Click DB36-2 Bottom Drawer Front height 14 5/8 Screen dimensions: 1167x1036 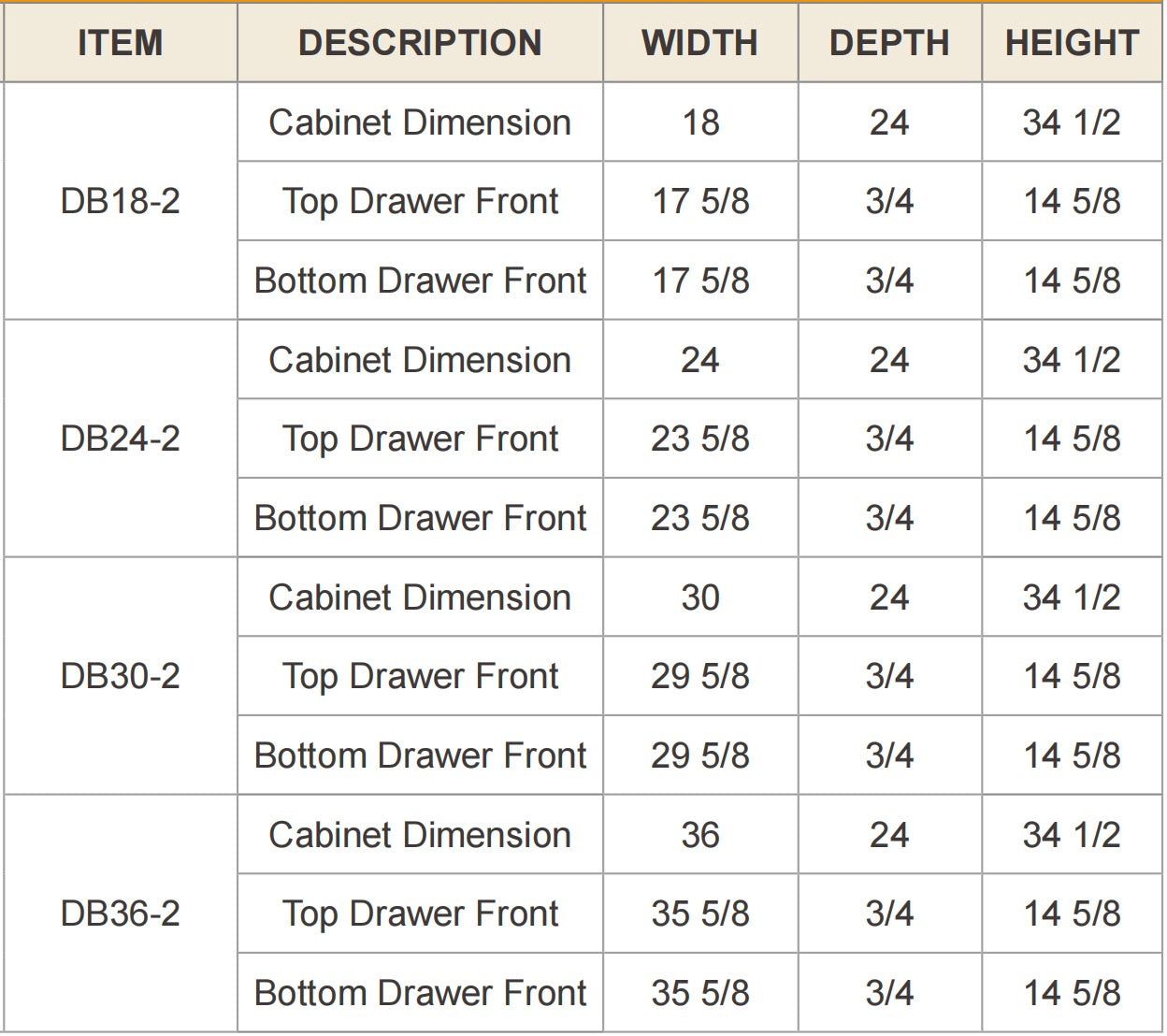click(1072, 993)
